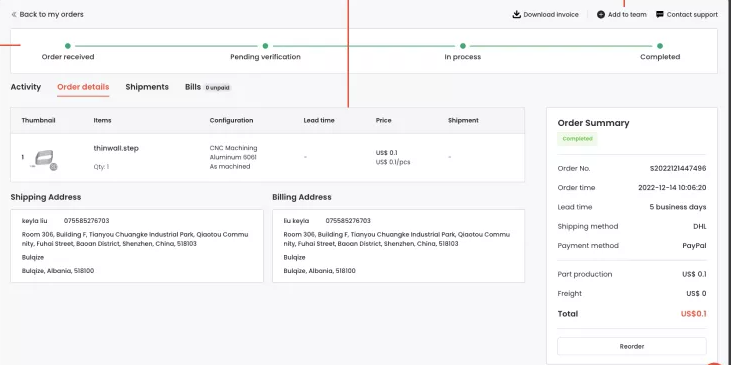Open the Bills tab
The image size is (731, 365).
point(193,87)
